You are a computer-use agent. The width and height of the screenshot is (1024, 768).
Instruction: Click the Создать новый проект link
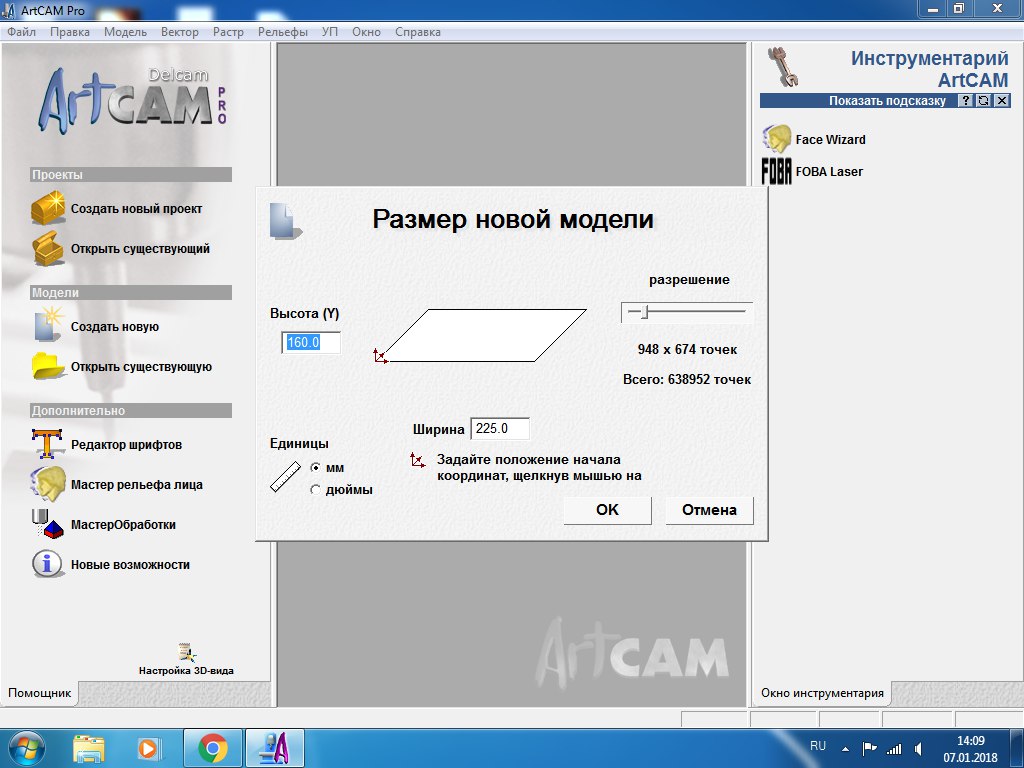136,209
